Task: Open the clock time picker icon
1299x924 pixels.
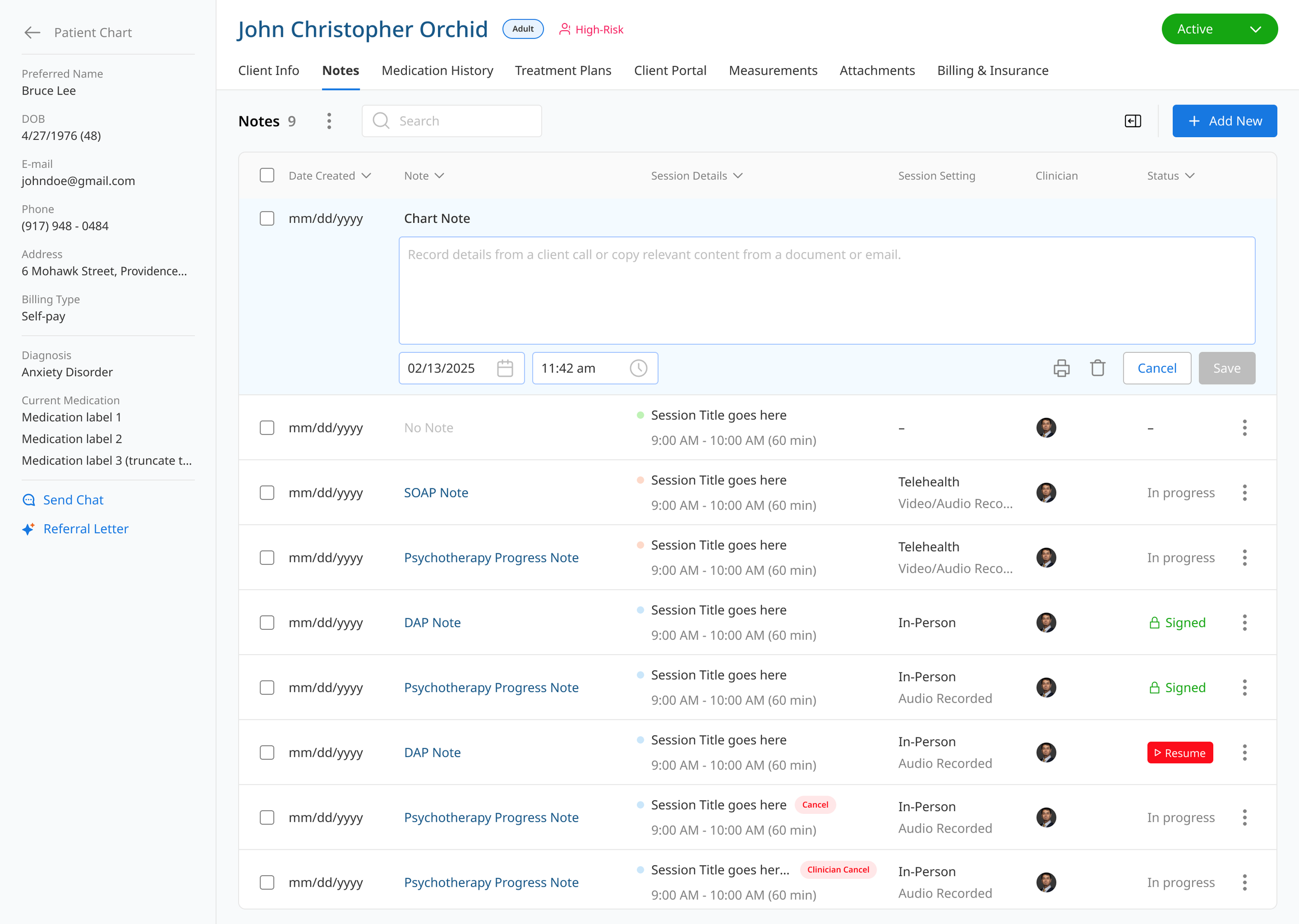Action: [638, 368]
